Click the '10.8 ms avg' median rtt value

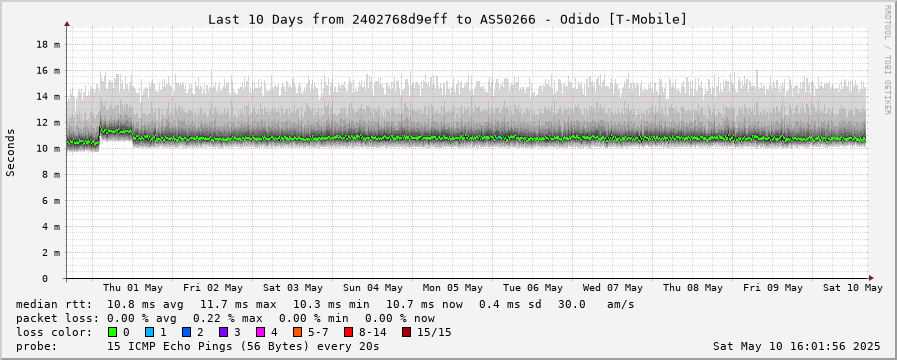pos(145,304)
